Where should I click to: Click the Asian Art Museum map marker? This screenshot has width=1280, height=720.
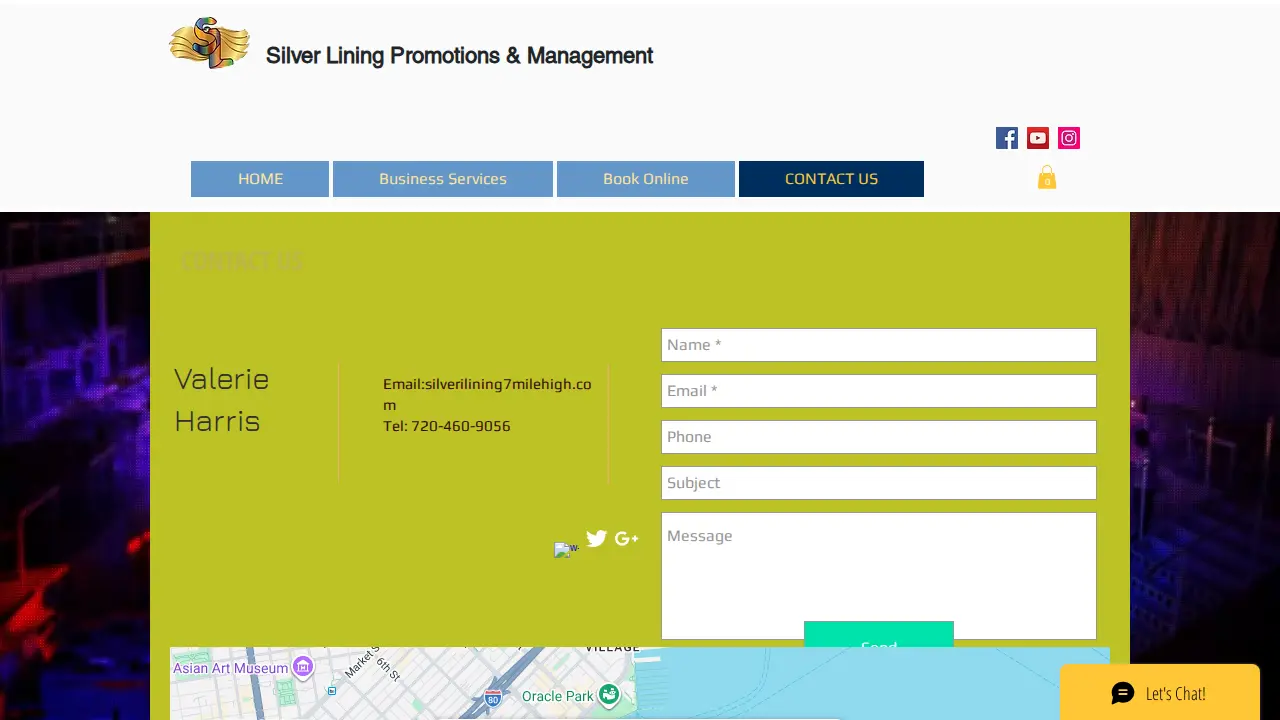pos(303,666)
